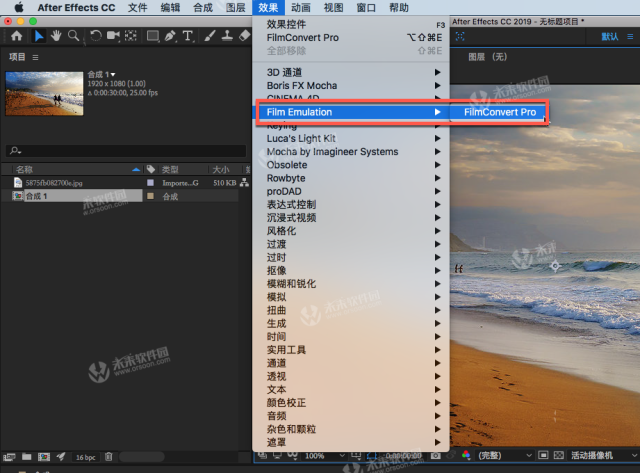Choose FilmConvert Pro in the Film Emulation submenu
The height and width of the screenshot is (473, 640).
[499, 112]
